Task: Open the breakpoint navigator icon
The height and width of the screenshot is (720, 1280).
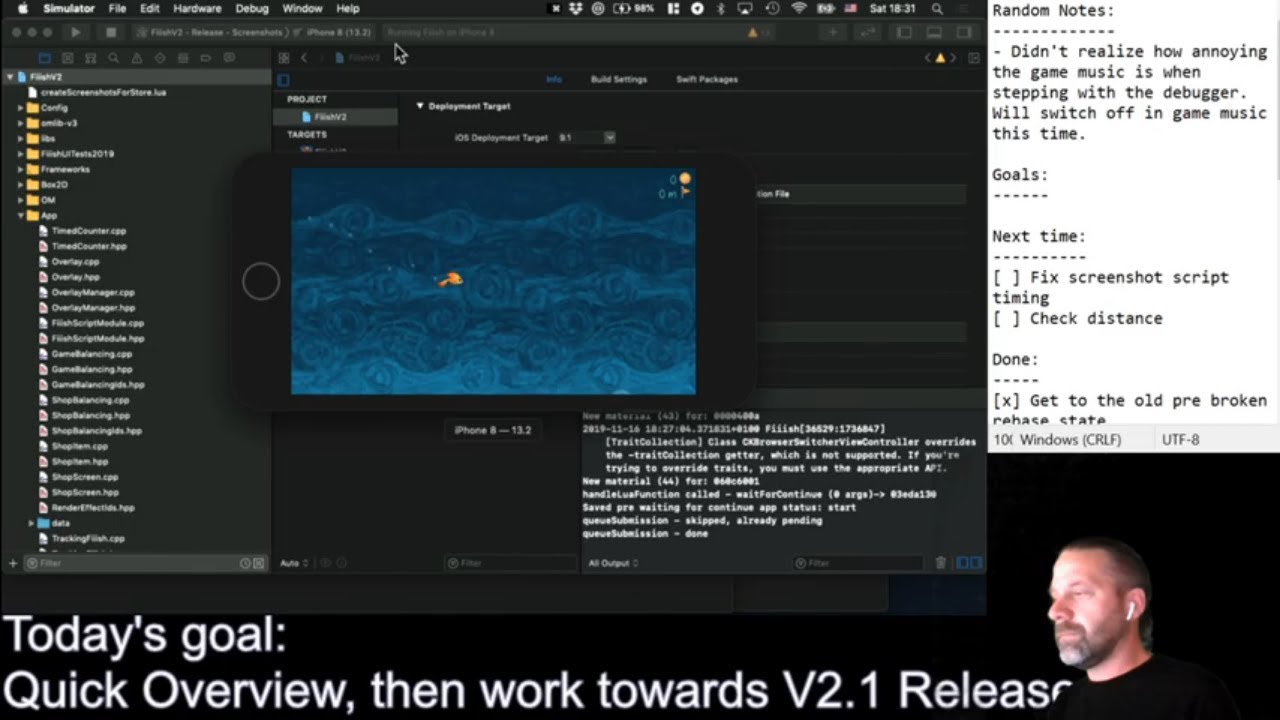Action: click(205, 58)
